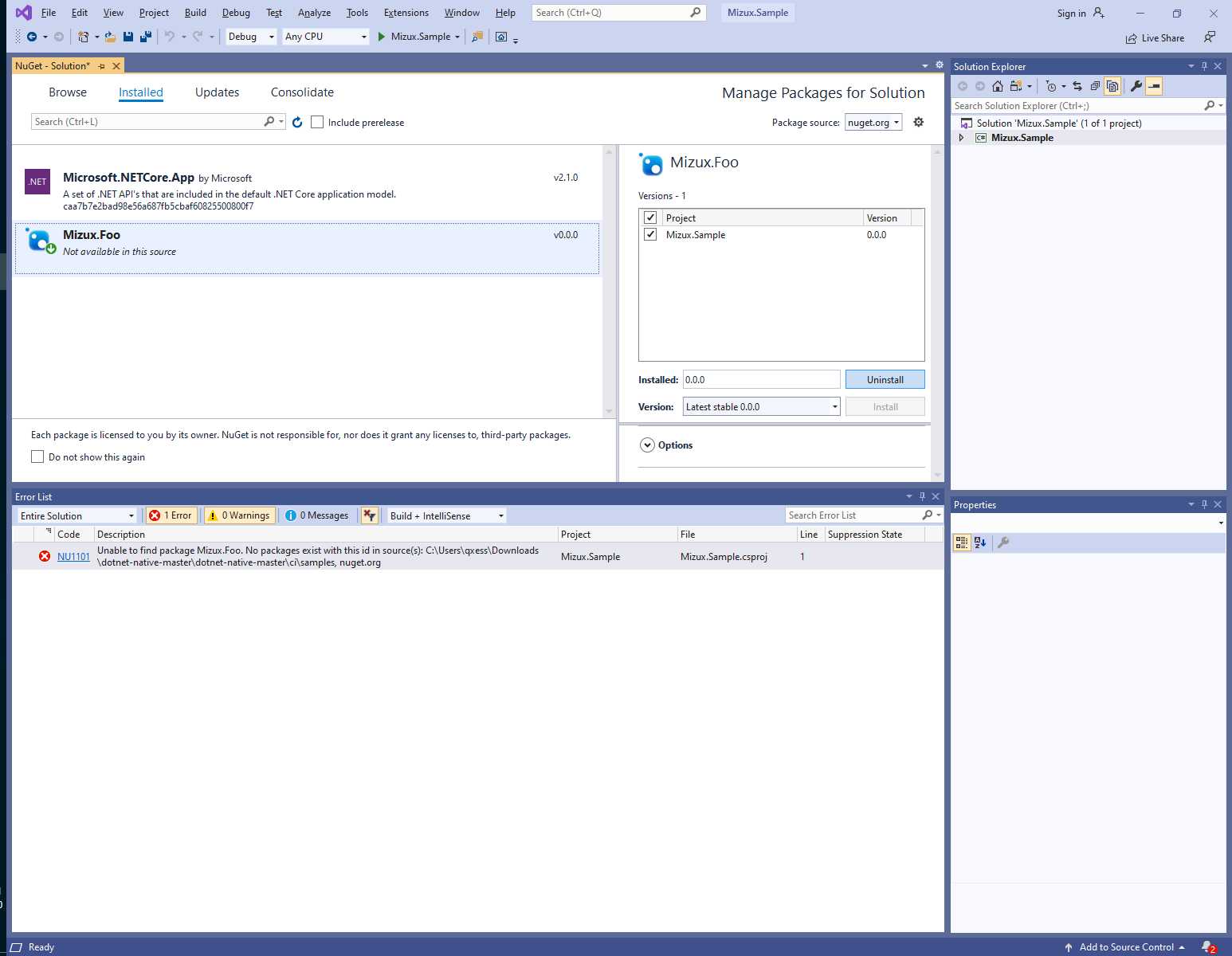Switch to the Updates tab

tap(217, 92)
